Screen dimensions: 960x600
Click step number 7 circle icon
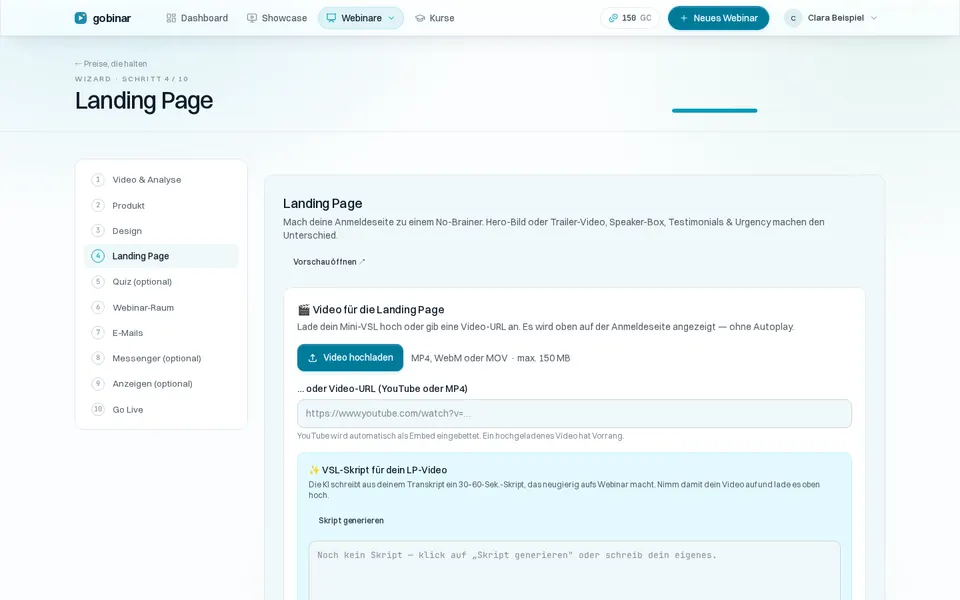(x=98, y=332)
